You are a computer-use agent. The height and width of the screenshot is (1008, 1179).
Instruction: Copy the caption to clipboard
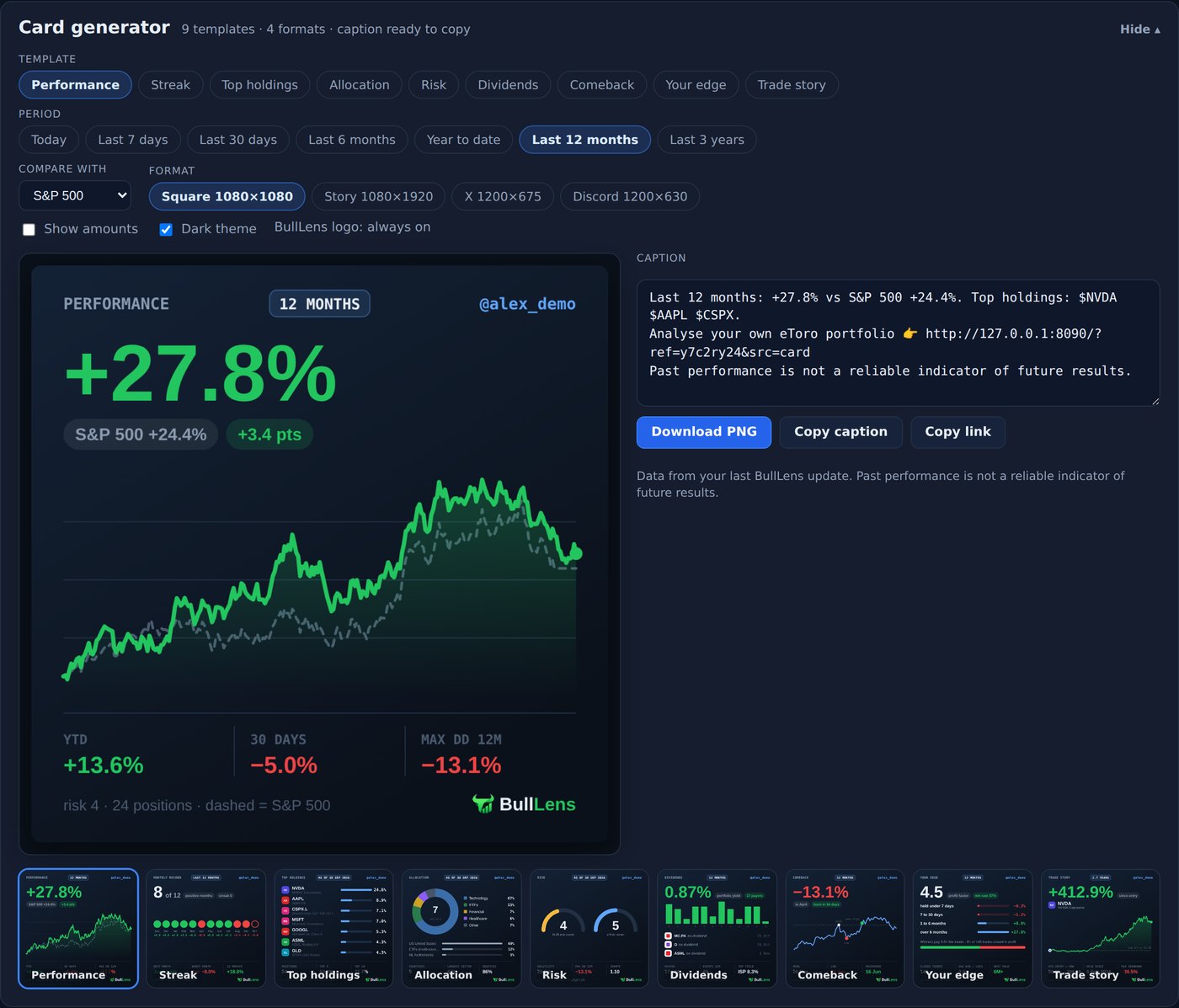click(840, 432)
